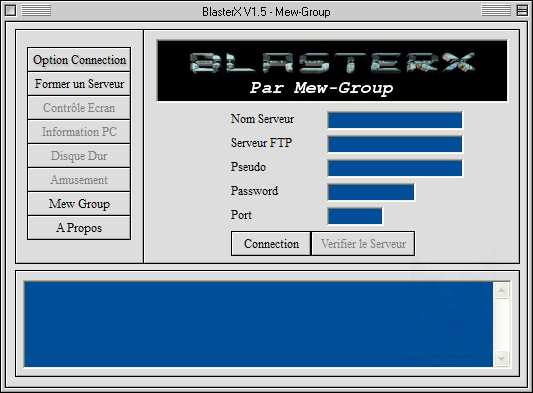Click the log scrollbar down arrow
The image size is (533, 393).
502,358
